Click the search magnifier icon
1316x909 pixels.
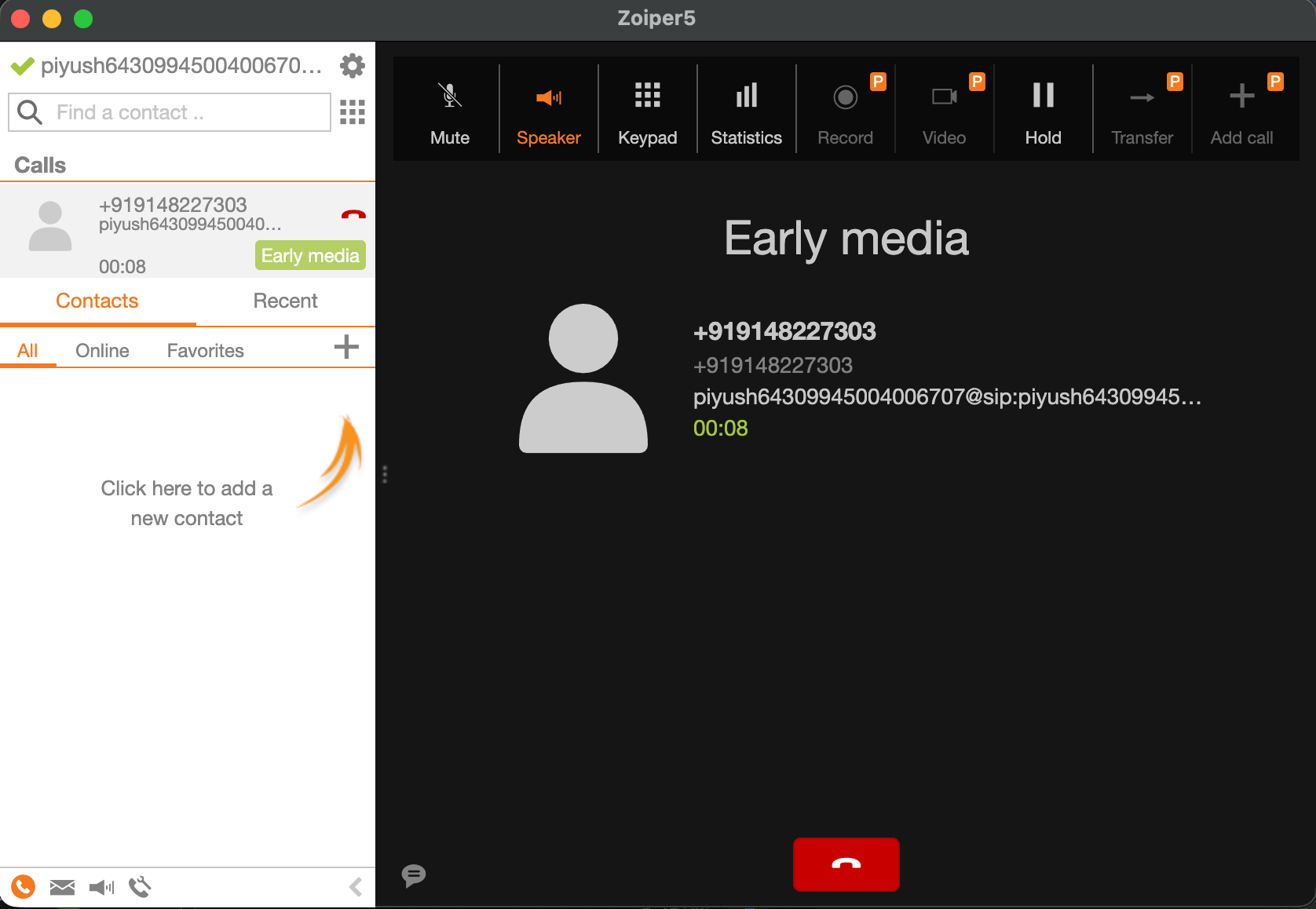coord(30,112)
